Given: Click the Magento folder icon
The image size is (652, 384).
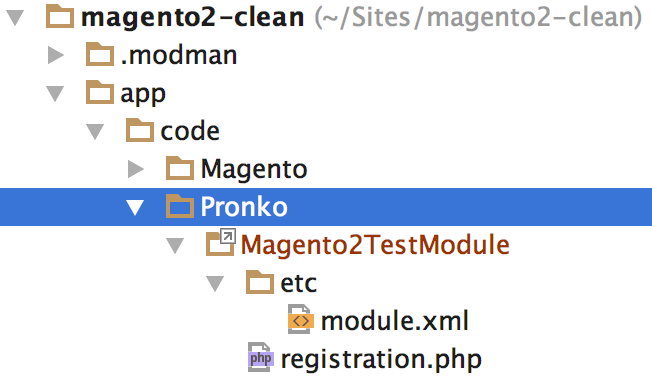Looking at the screenshot, I should (180, 168).
